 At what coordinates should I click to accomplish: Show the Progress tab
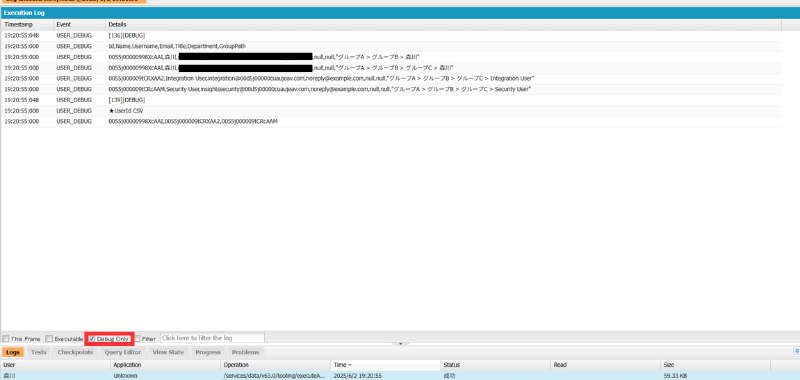coord(208,352)
